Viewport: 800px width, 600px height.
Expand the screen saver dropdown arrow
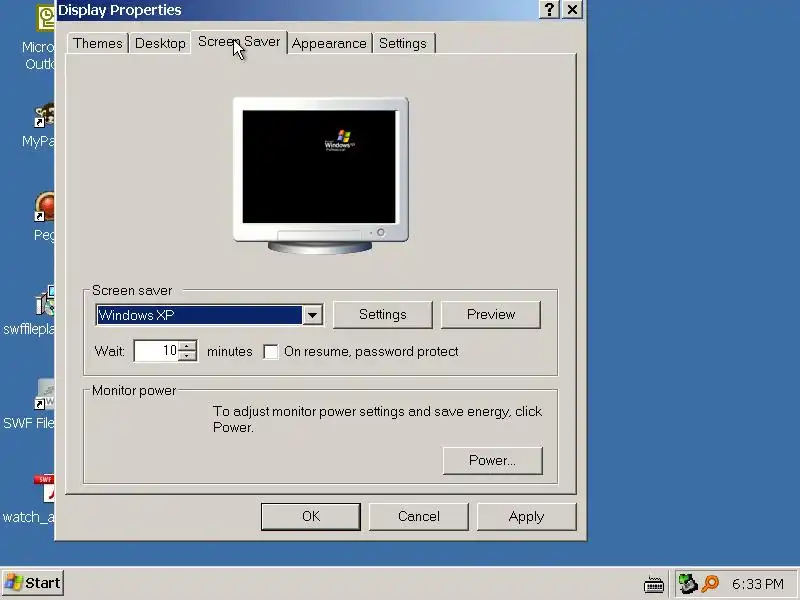pyautogui.click(x=312, y=315)
